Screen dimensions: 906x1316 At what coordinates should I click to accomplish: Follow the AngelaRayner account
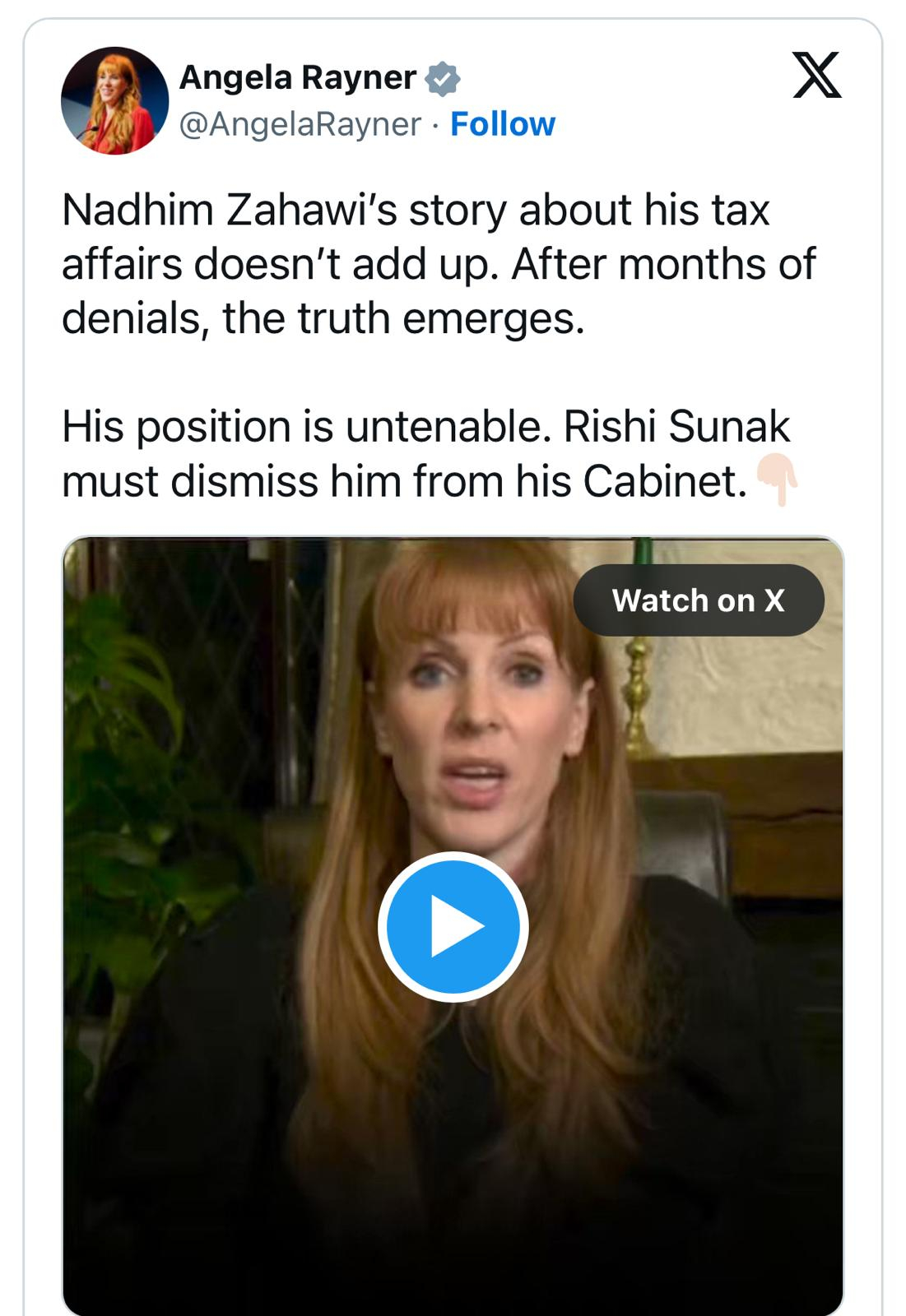[x=502, y=124]
